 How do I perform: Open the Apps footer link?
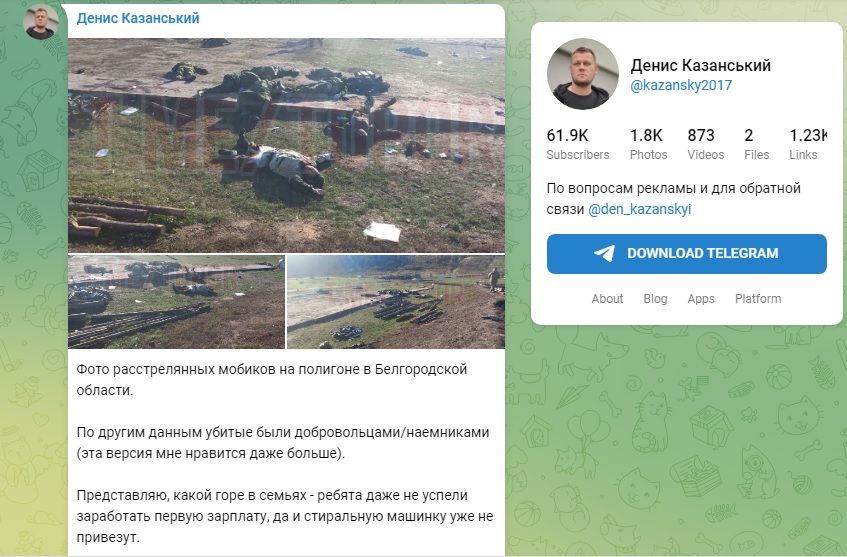tap(701, 299)
